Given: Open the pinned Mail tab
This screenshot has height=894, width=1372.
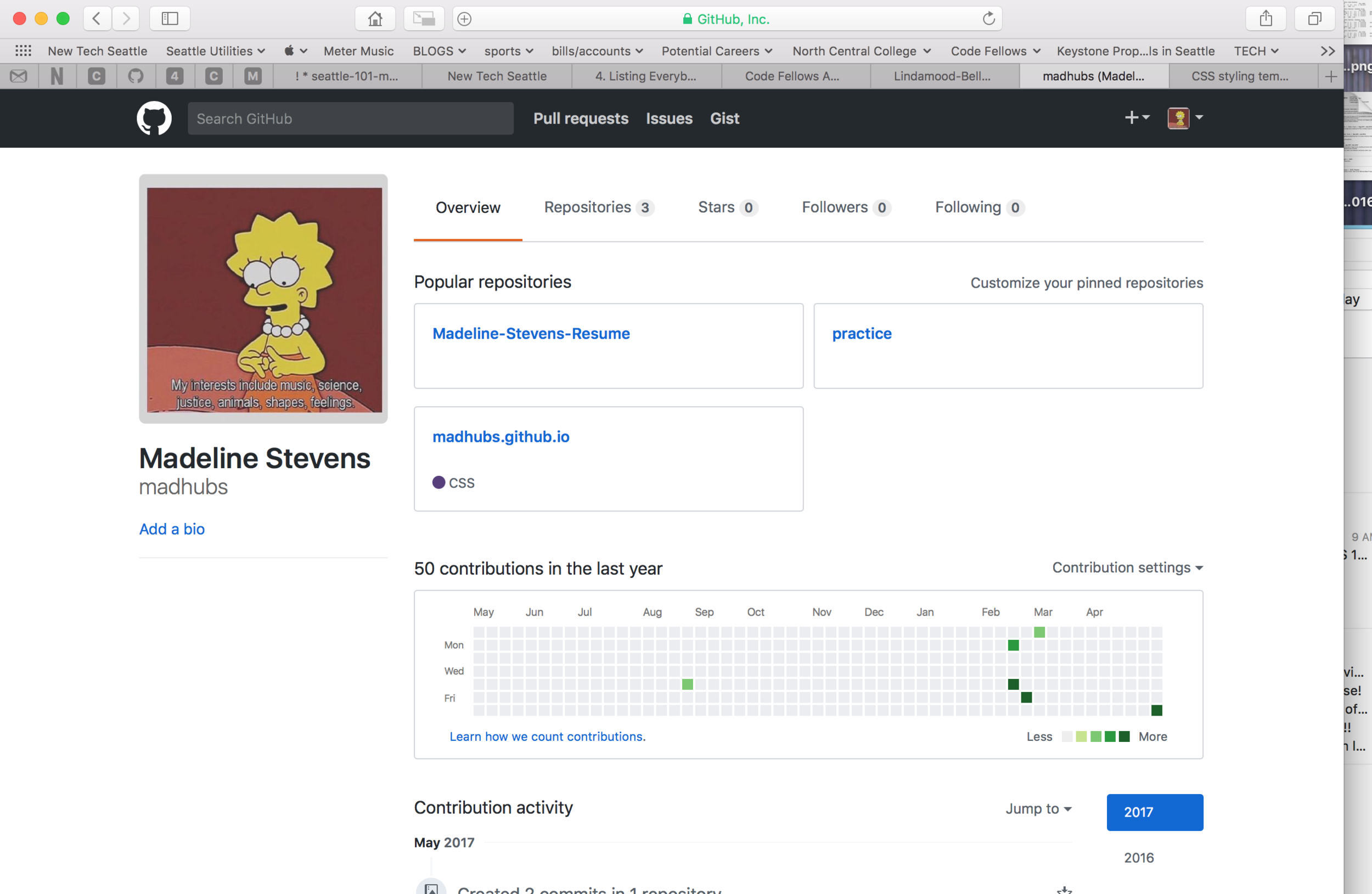Looking at the screenshot, I should (x=19, y=76).
